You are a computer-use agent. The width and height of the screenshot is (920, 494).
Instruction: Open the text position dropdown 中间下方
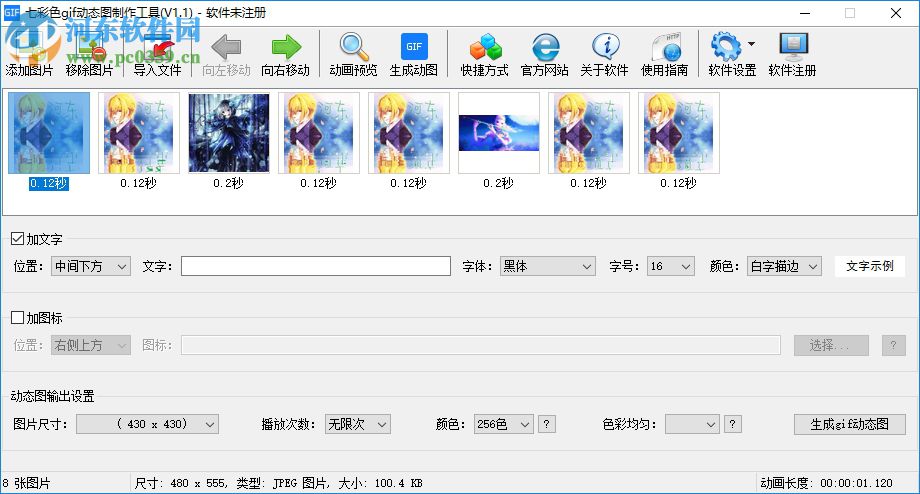[x=91, y=266]
